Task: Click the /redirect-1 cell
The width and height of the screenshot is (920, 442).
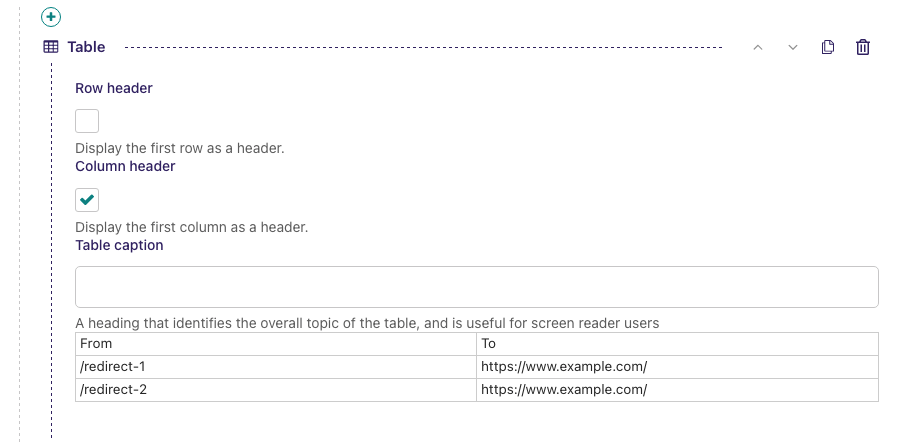Action: pyautogui.click(x=276, y=367)
